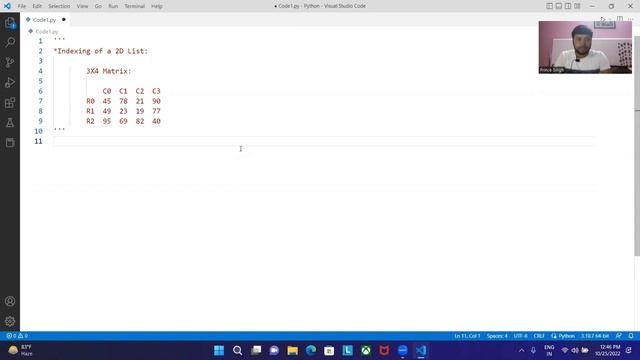Click value 82 in row R2

140,121
